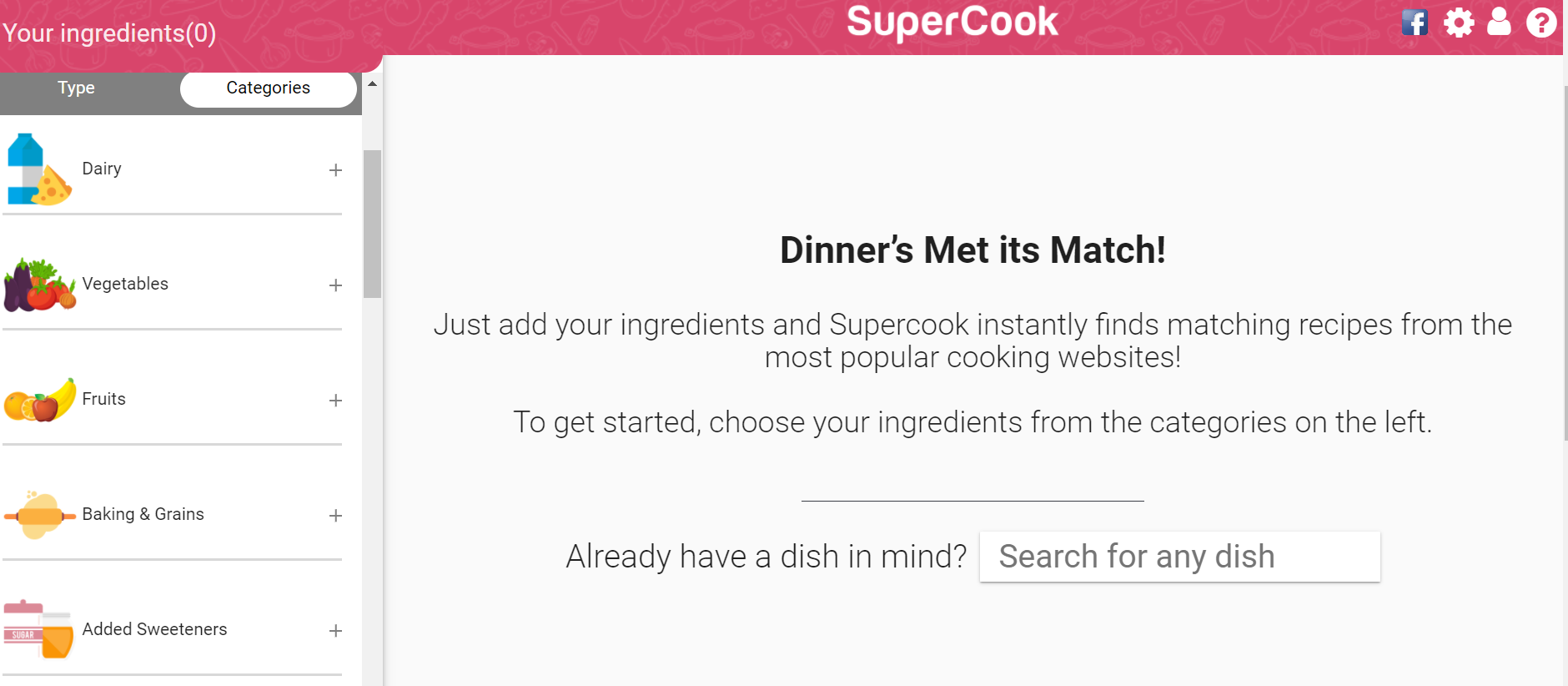Select the Baking & Grains rolling pin icon
This screenshot has height=686, width=1568.
[x=39, y=515]
